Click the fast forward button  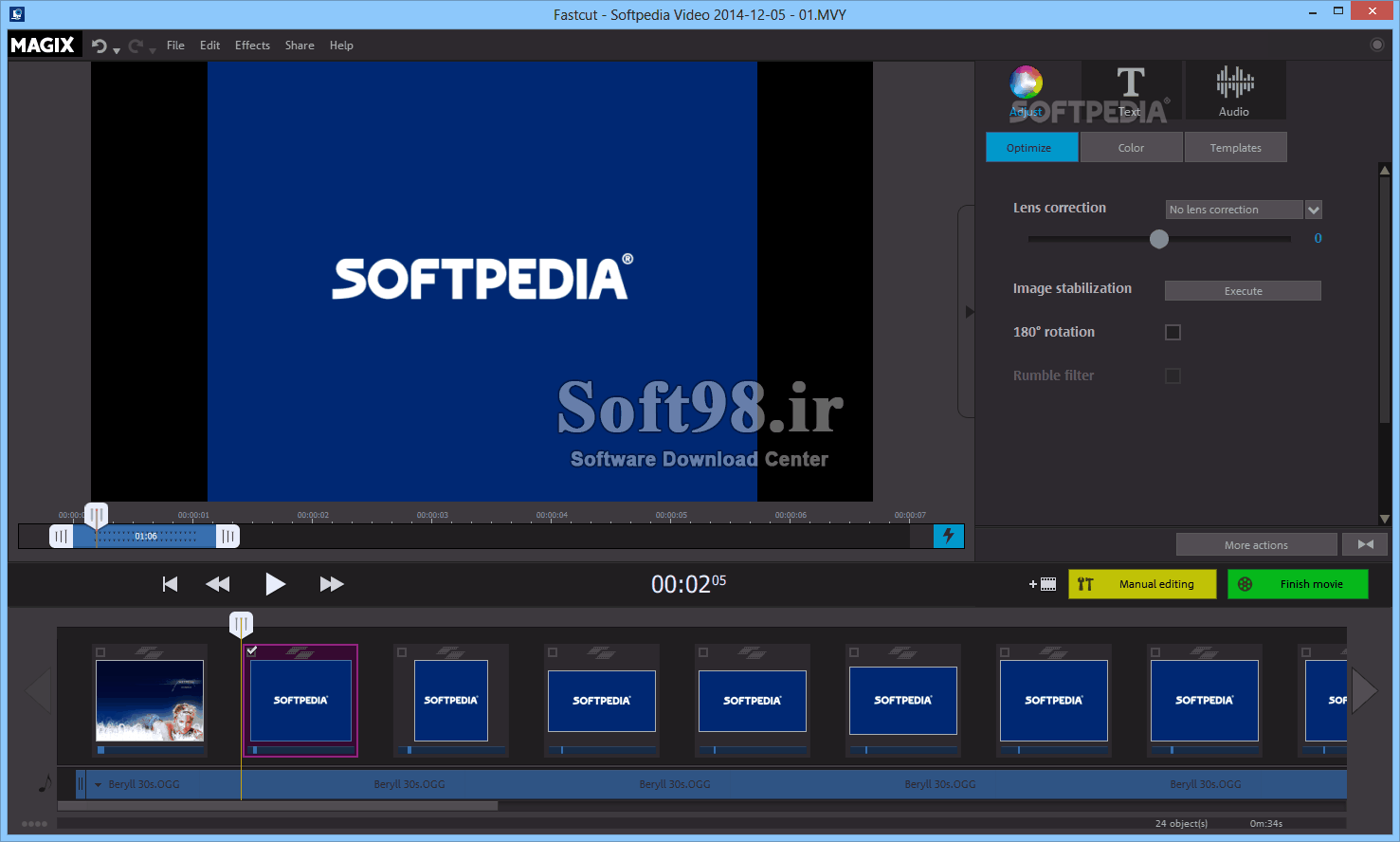(x=332, y=584)
